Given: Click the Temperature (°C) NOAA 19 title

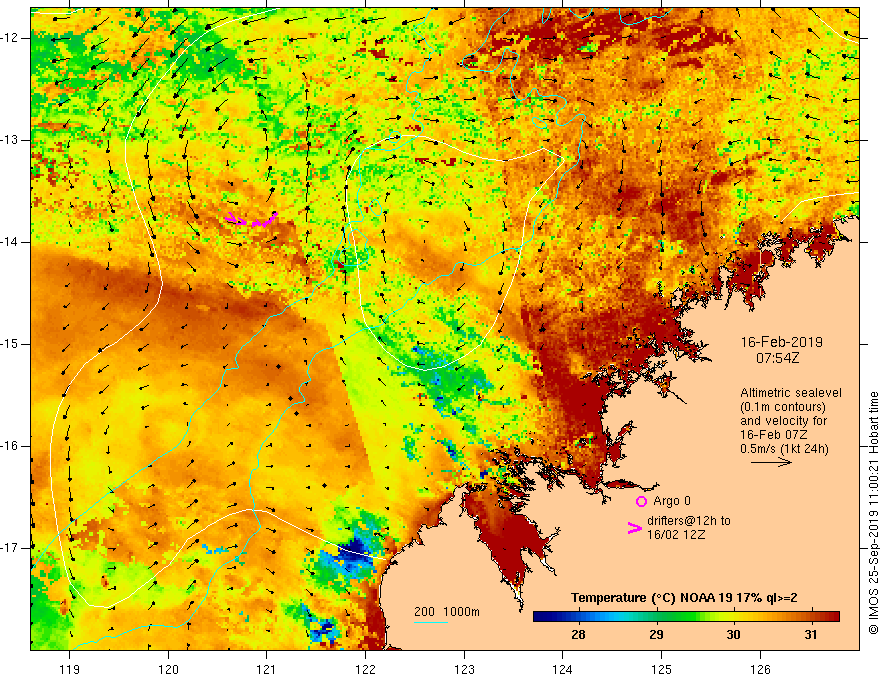Looking at the screenshot, I should pos(684,598).
